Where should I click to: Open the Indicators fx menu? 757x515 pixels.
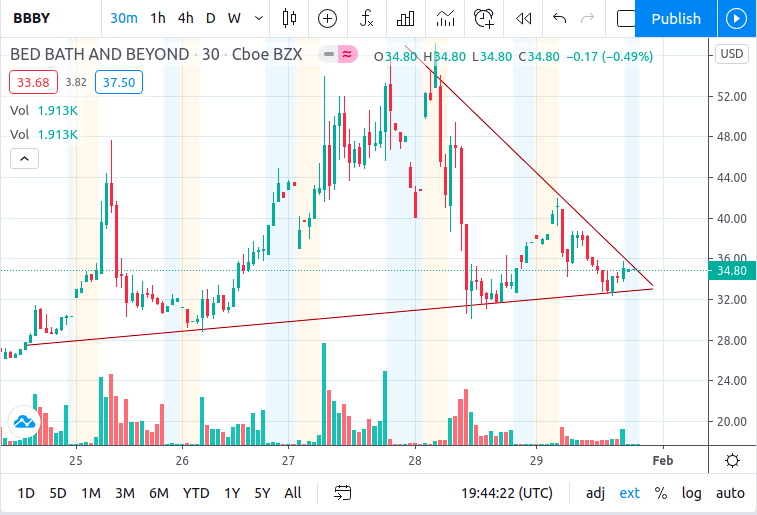tap(366, 18)
